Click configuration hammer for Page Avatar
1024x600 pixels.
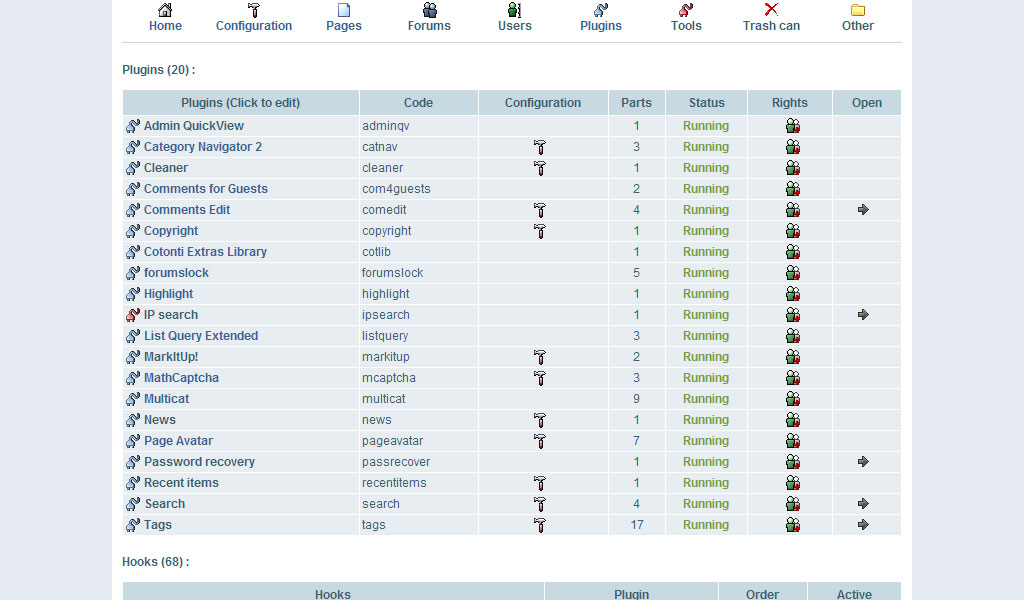[540, 441]
